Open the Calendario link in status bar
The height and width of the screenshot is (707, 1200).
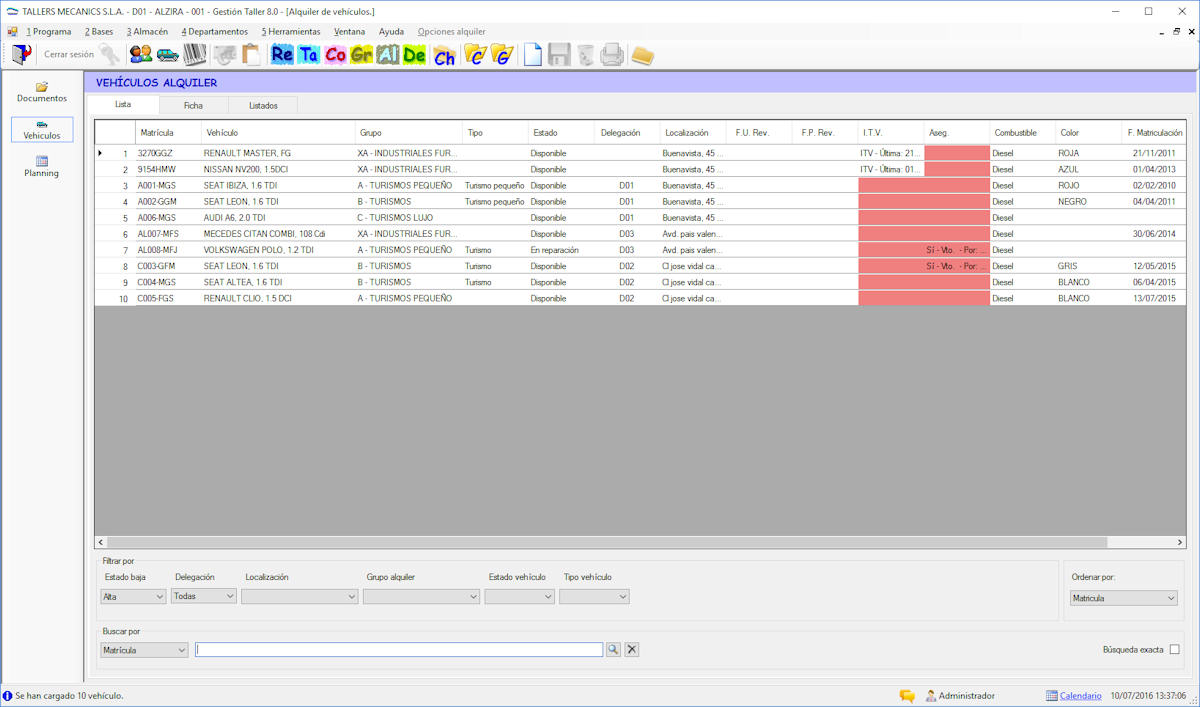coord(1080,695)
